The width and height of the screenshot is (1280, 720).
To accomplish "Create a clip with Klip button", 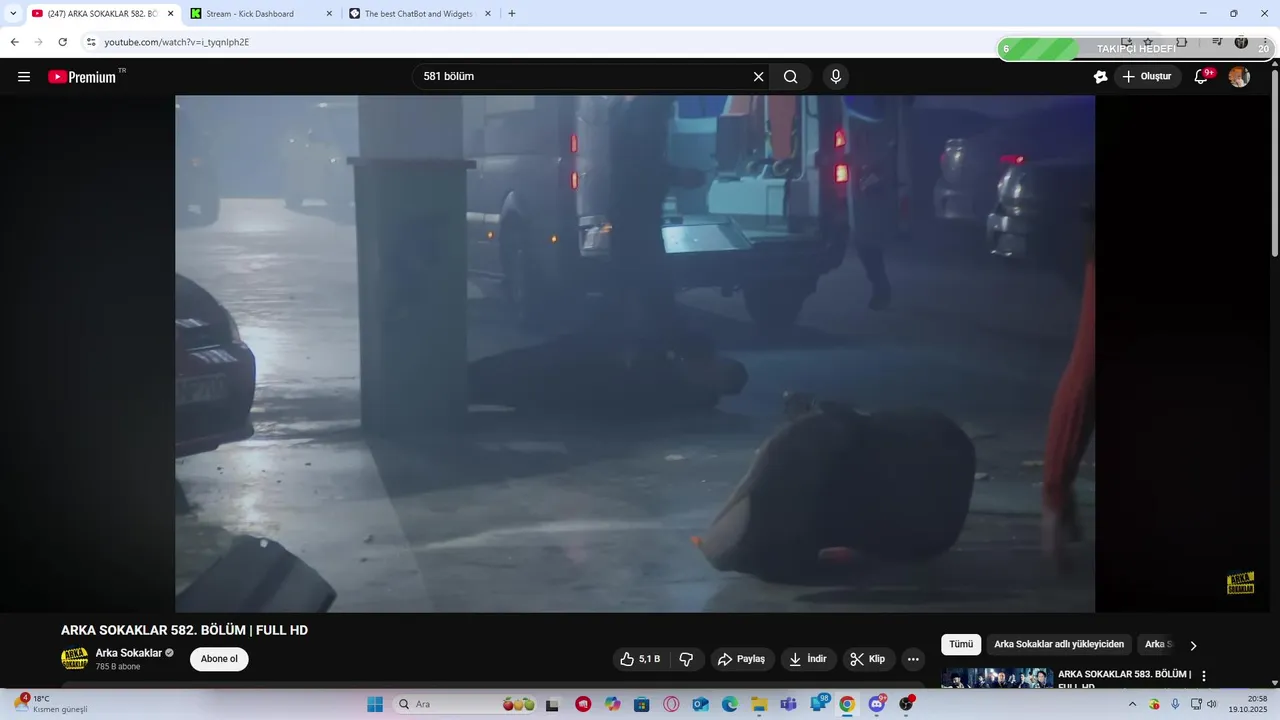I will click(x=868, y=659).
